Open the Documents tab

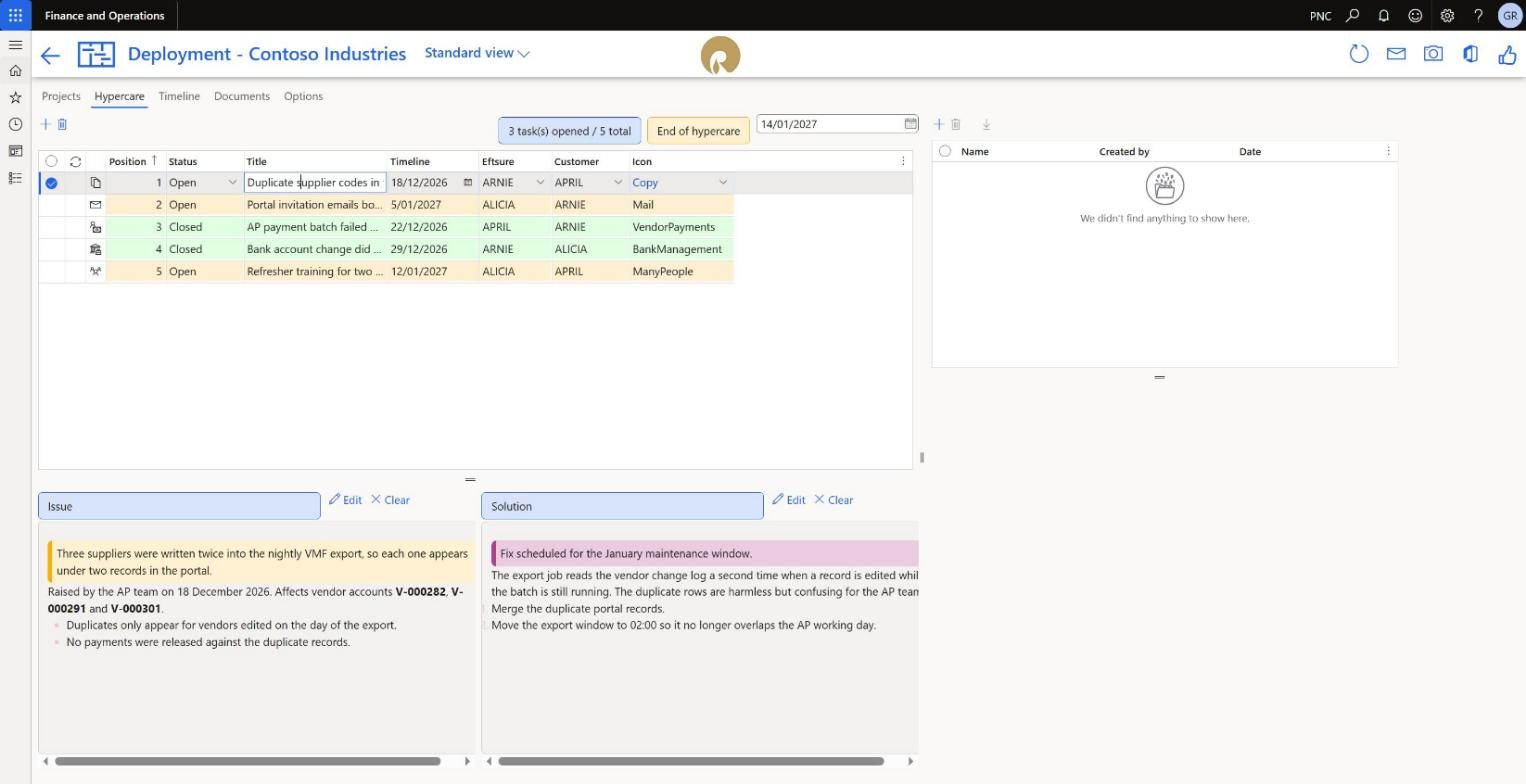pos(242,96)
